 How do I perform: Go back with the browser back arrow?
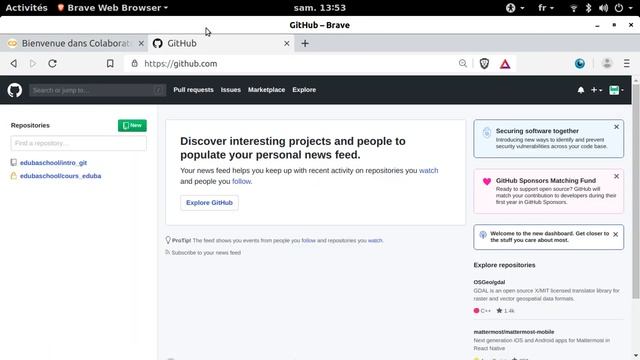(13, 64)
